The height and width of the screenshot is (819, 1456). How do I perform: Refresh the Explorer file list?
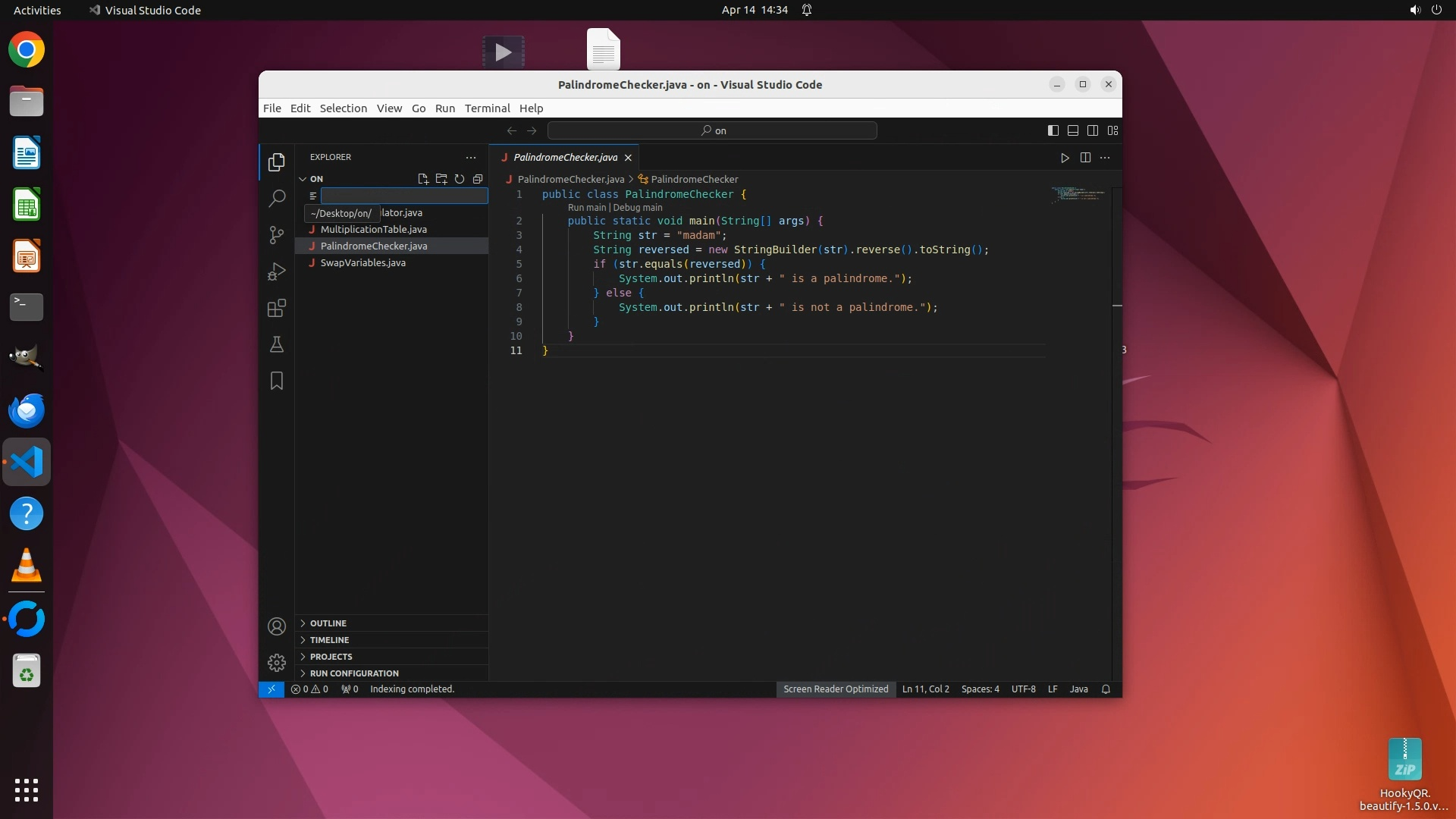[x=460, y=179]
